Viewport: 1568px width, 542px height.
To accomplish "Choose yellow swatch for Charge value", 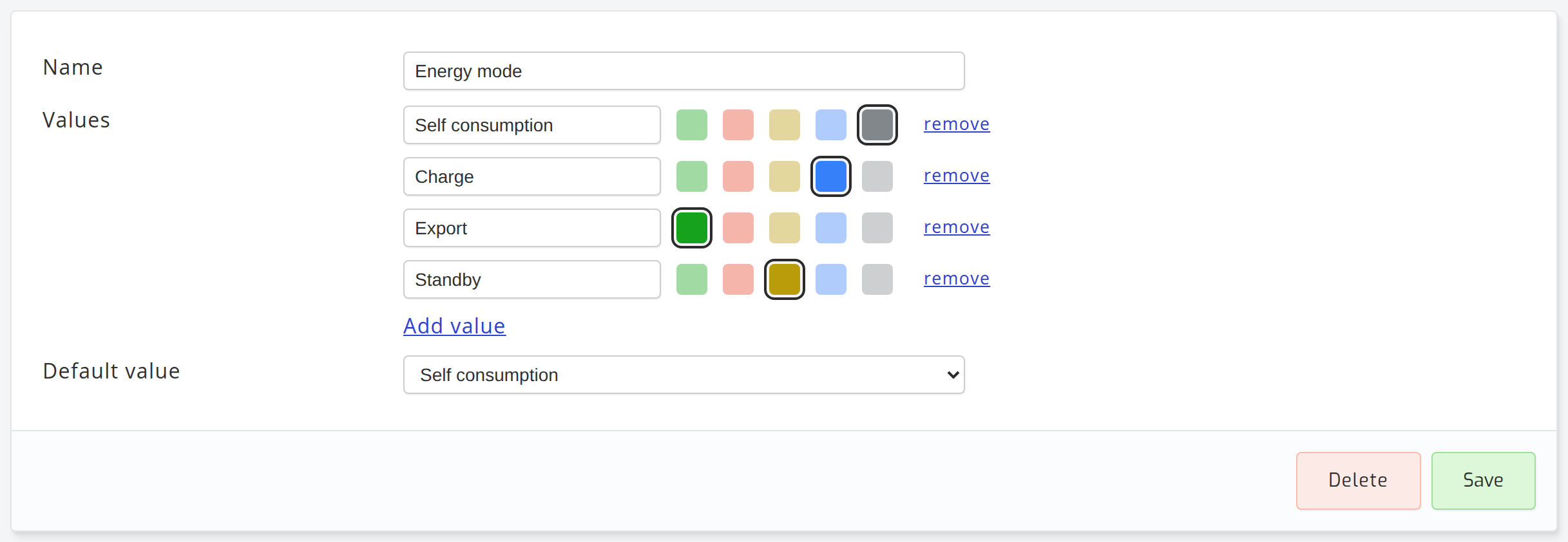I will 785,176.
